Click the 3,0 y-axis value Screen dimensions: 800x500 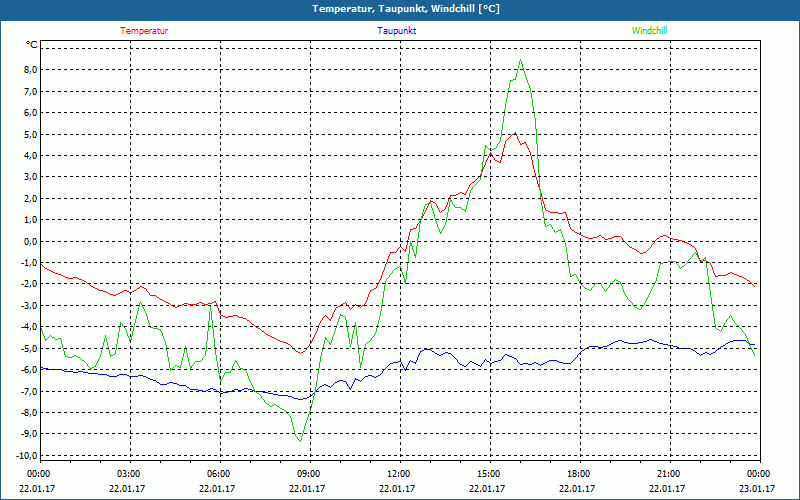click(x=30, y=177)
